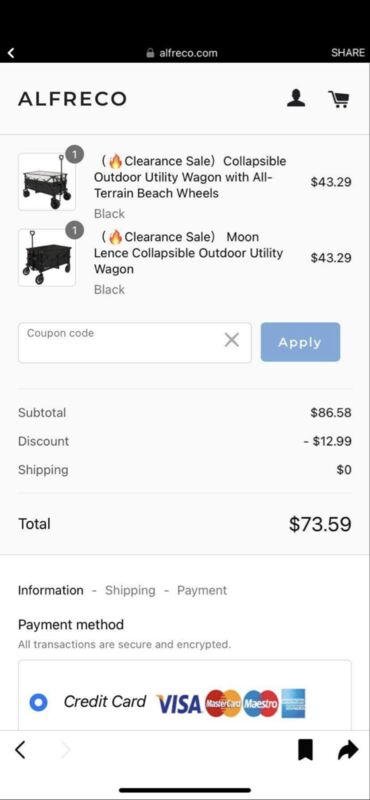
Task: Go to the Payment step
Action: [x=202, y=590]
